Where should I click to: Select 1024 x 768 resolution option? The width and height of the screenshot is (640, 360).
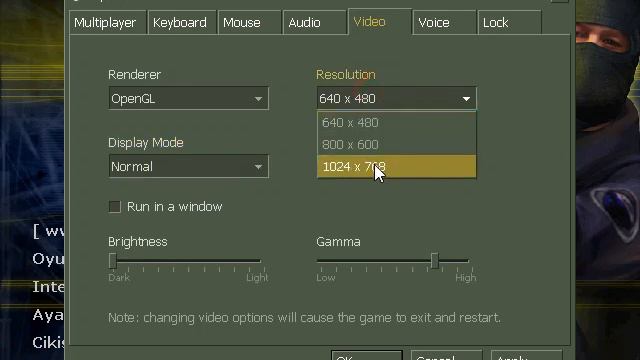tap(397, 167)
